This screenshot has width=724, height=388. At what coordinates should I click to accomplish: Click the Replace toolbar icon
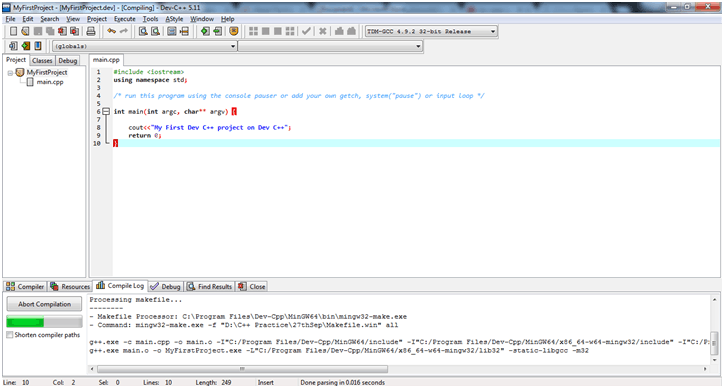click(156, 31)
